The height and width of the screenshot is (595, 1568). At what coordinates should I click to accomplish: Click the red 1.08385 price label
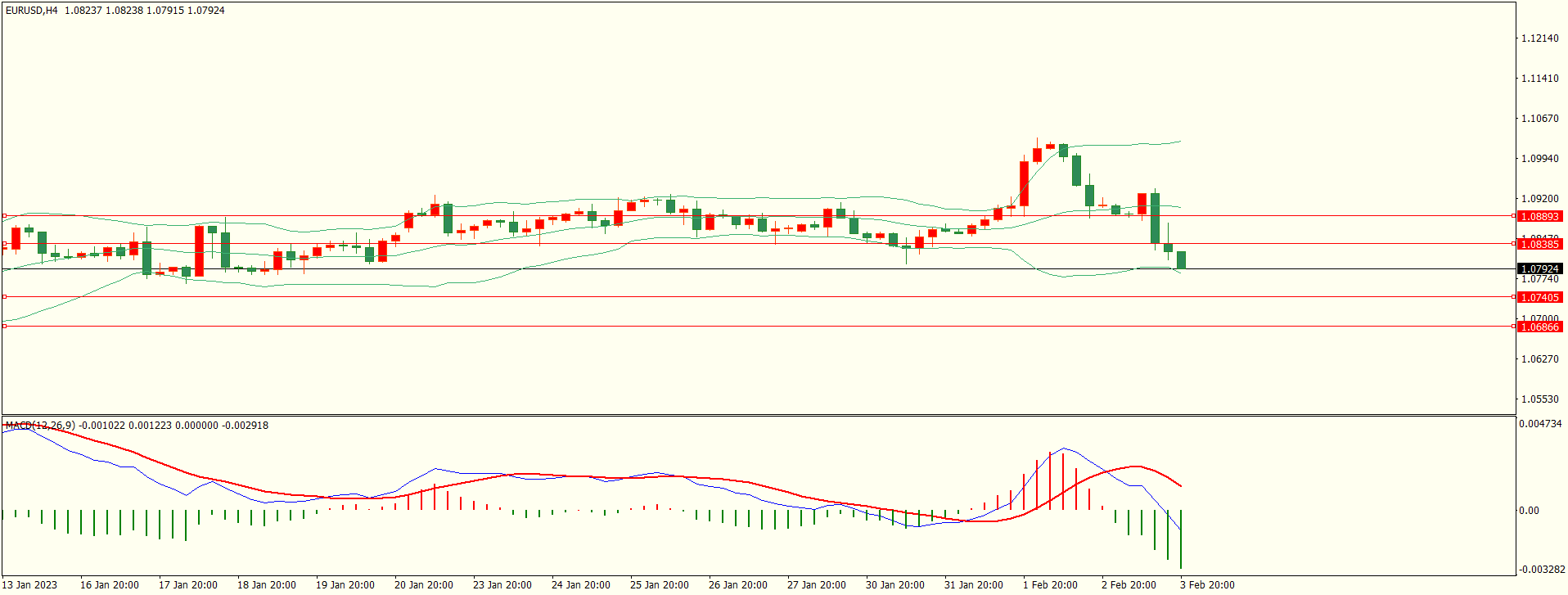click(x=1539, y=245)
